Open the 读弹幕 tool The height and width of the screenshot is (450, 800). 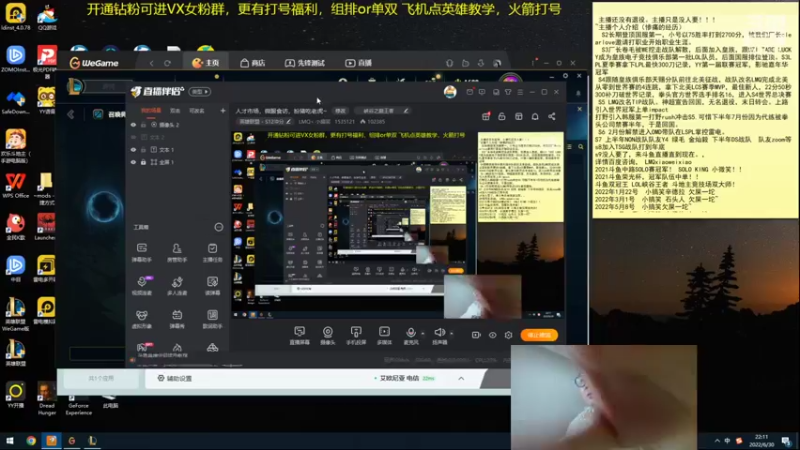pyautogui.click(x=212, y=286)
